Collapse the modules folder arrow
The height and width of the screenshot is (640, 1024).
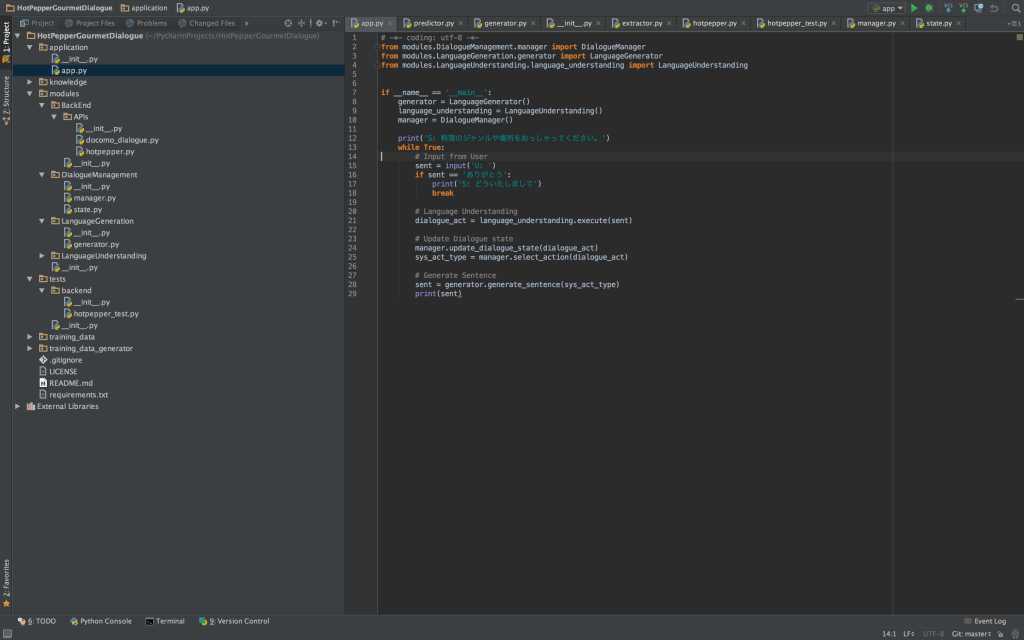[29, 93]
